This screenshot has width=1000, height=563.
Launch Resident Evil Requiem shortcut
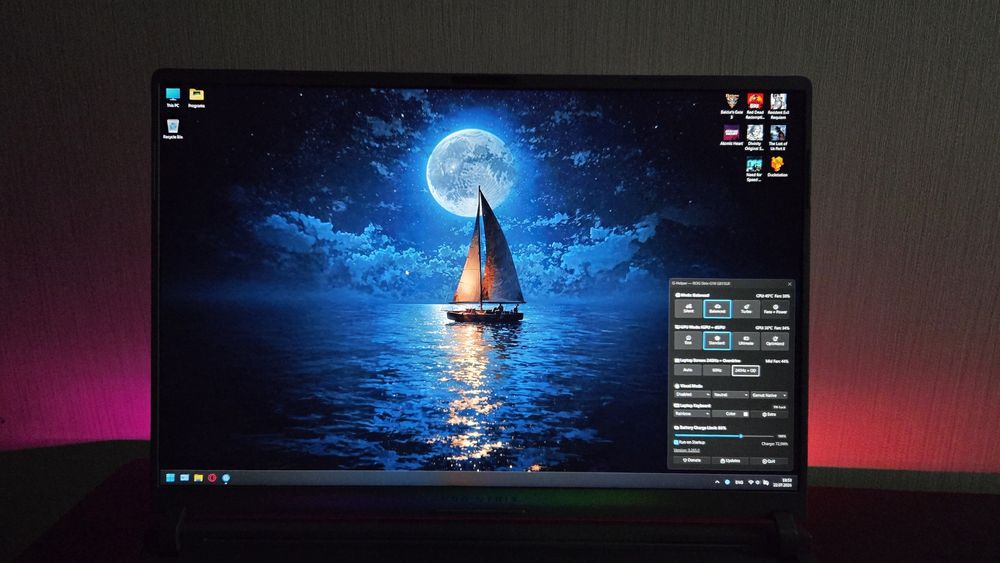point(778,106)
